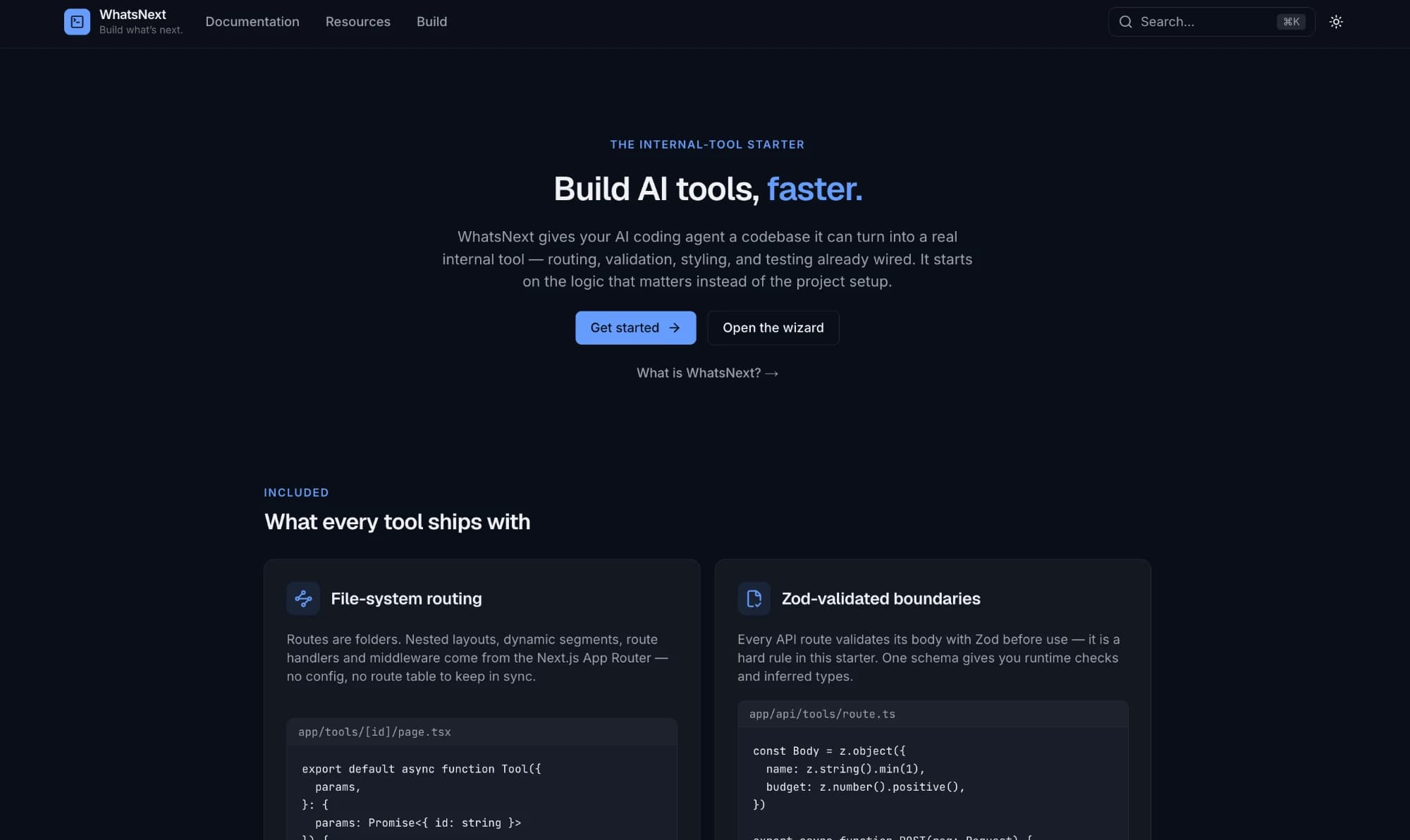
Task: Click 'What every tool ships with' heading
Action: [397, 522]
